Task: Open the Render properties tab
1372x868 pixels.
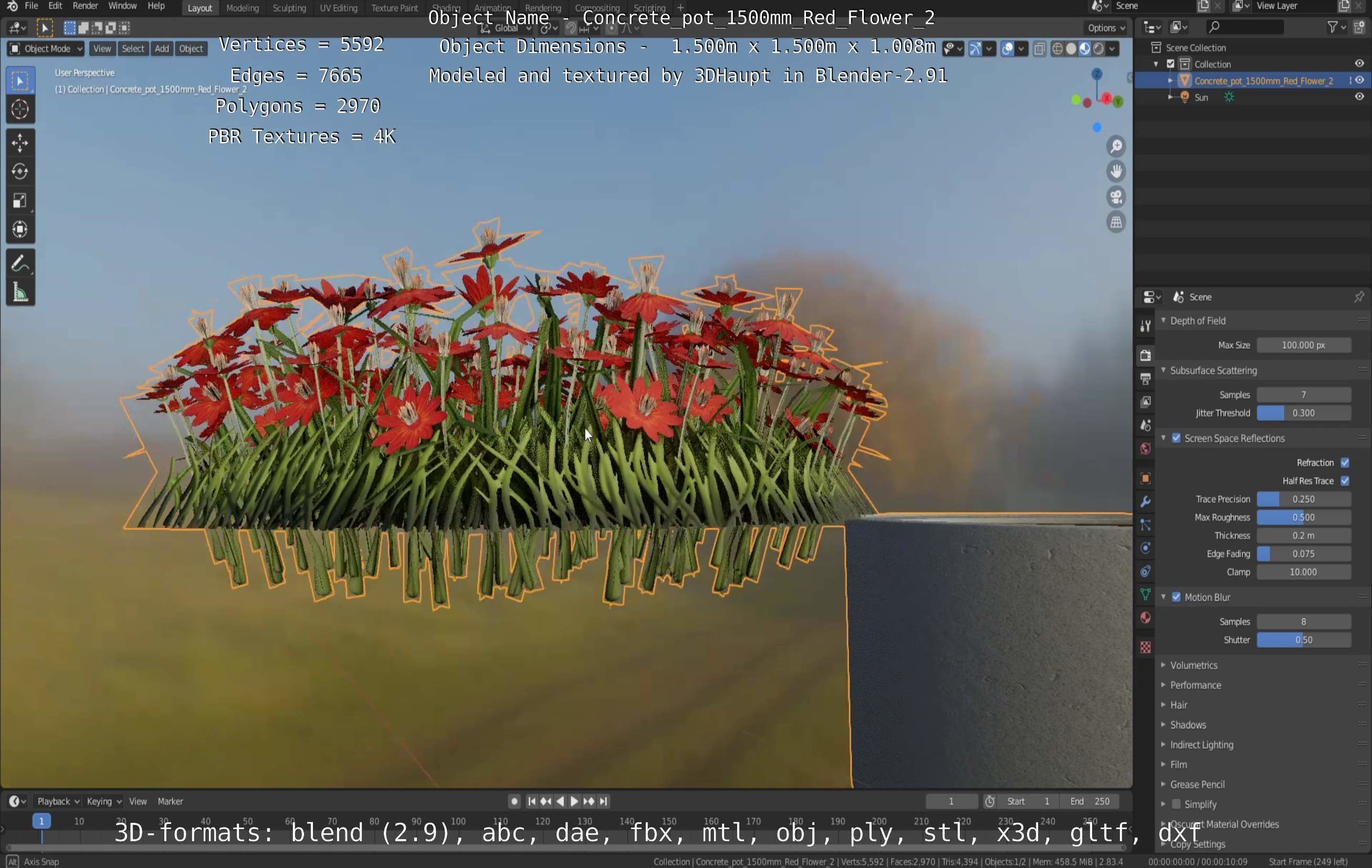Action: pos(1145,355)
